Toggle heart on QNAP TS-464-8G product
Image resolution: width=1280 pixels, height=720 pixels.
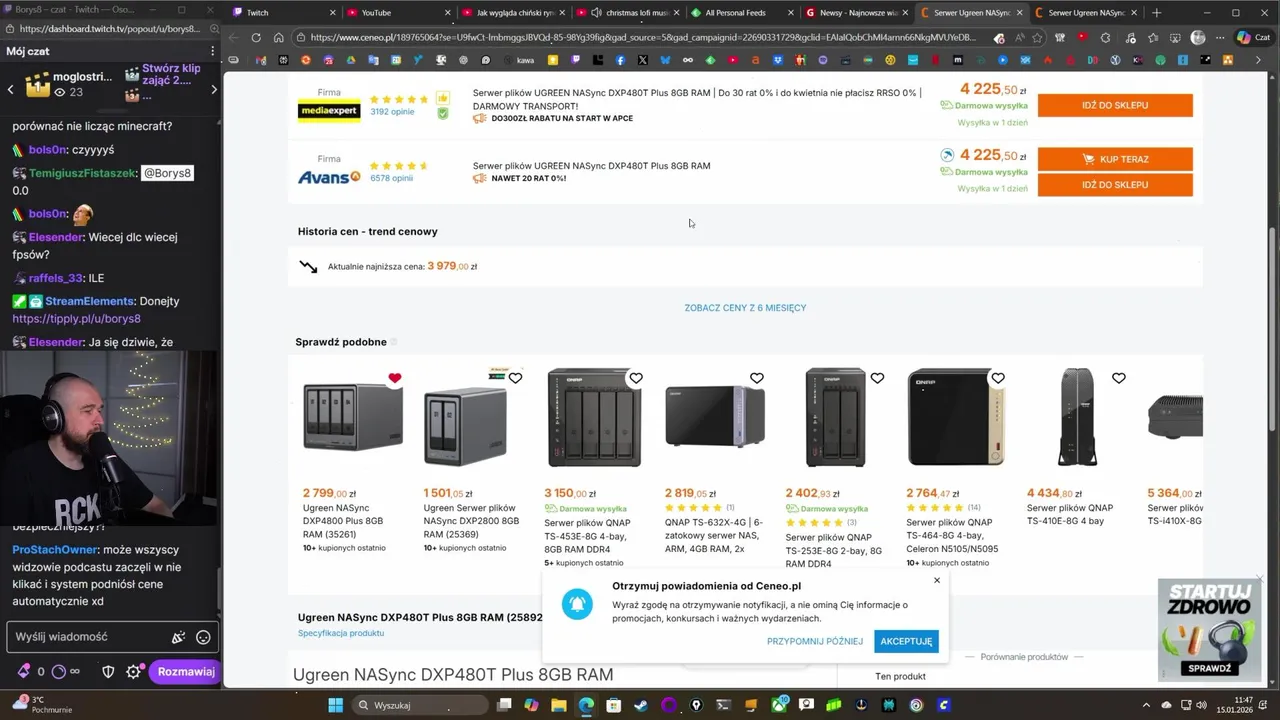(x=998, y=378)
